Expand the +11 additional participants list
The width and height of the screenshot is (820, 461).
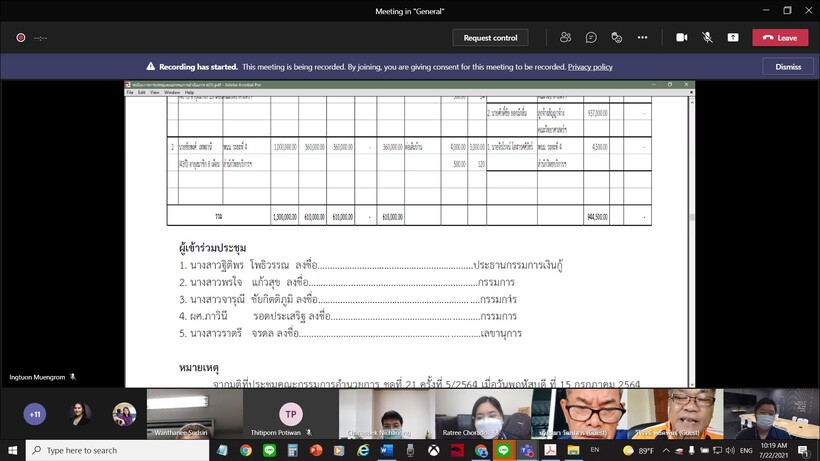click(35, 414)
